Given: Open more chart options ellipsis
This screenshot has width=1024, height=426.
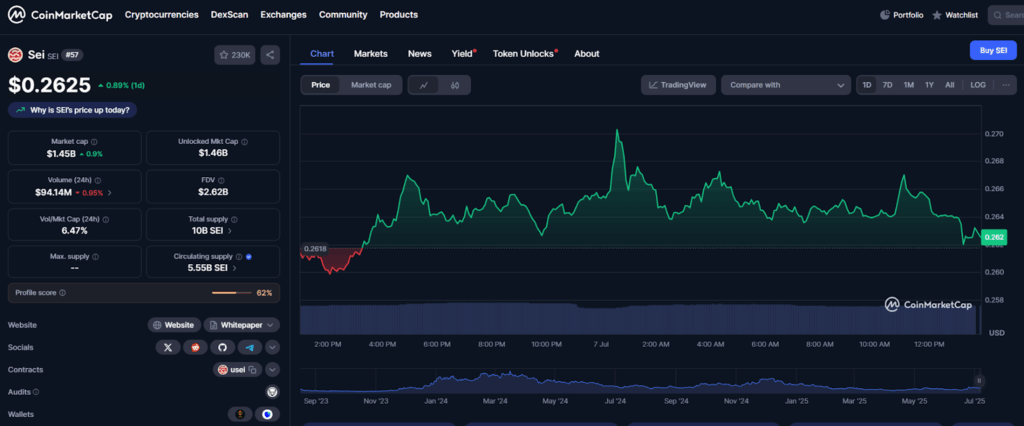Looking at the screenshot, I should coord(1006,85).
